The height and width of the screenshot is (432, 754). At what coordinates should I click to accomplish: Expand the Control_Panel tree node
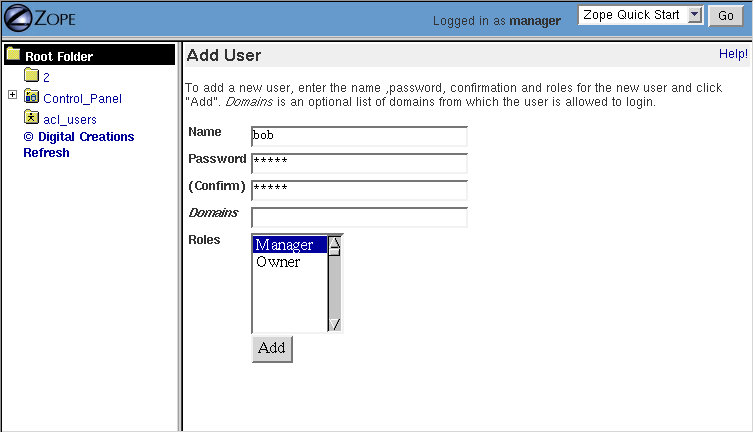[x=12, y=96]
